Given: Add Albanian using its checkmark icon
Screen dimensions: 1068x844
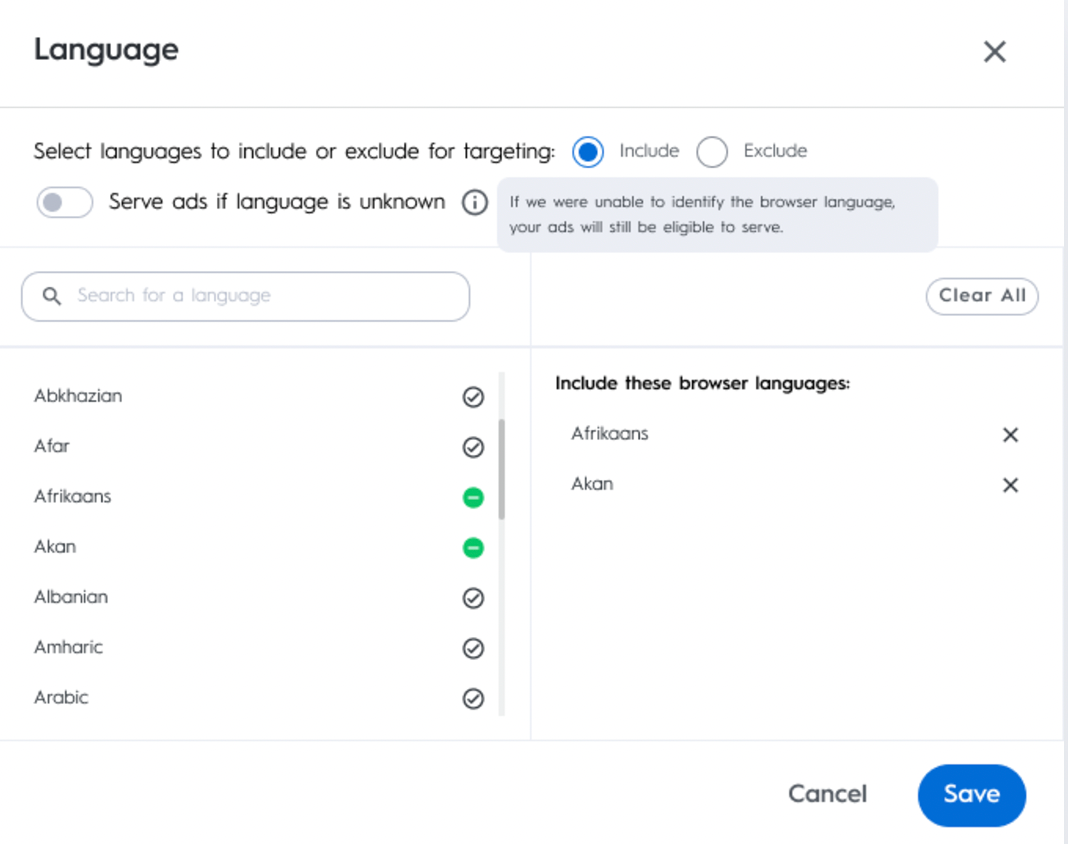Looking at the screenshot, I should [473, 598].
